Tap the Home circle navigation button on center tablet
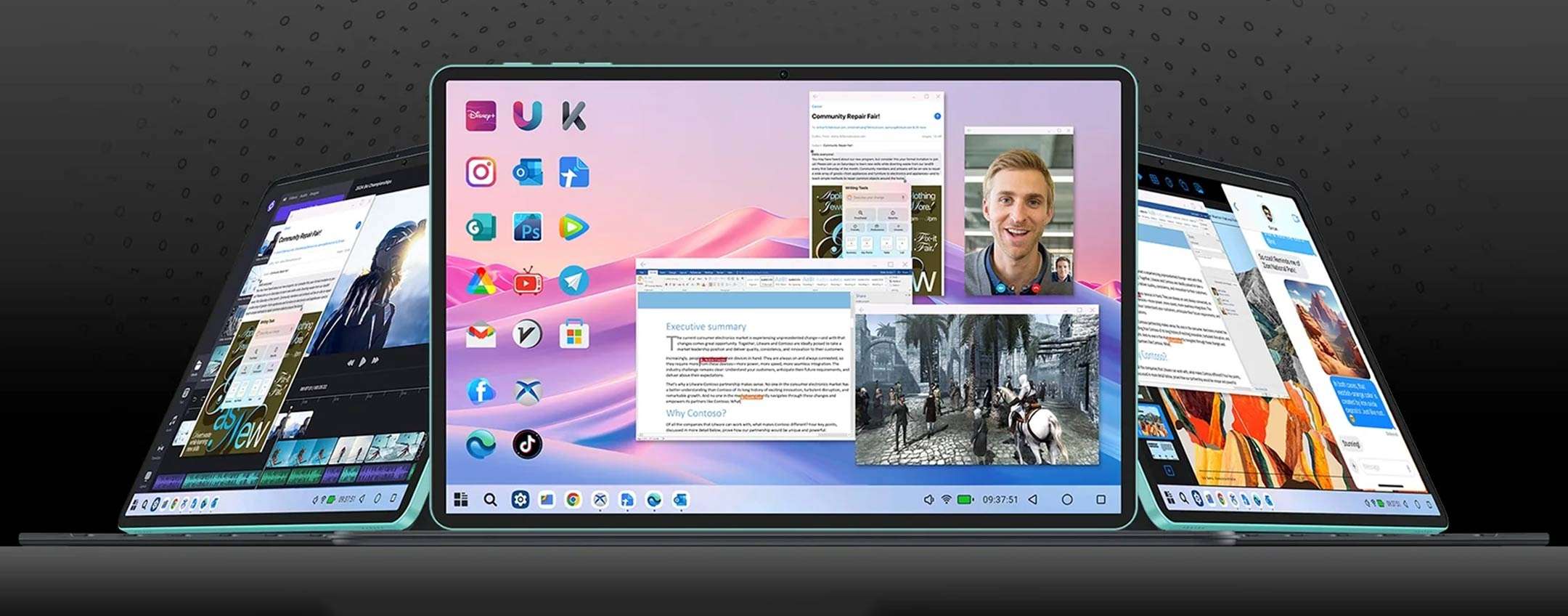Image resolution: width=1568 pixels, height=616 pixels. coord(1067,500)
